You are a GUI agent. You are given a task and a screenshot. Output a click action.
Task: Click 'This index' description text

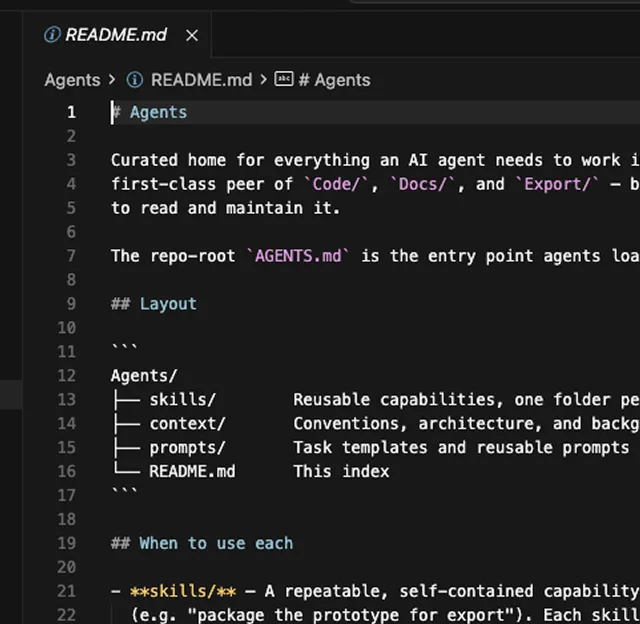click(x=341, y=471)
